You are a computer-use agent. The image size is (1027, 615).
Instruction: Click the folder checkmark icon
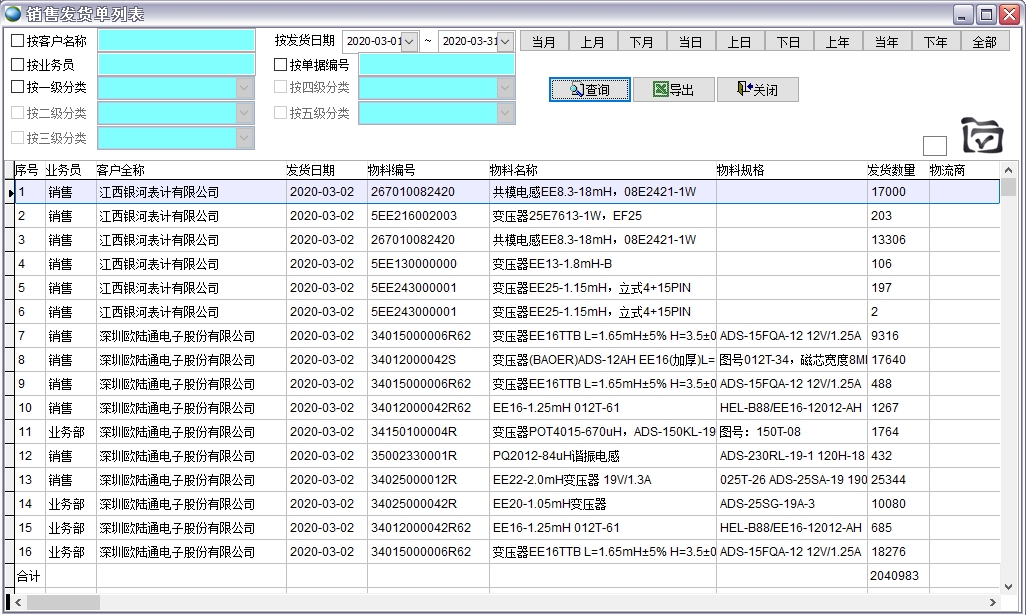[981, 135]
